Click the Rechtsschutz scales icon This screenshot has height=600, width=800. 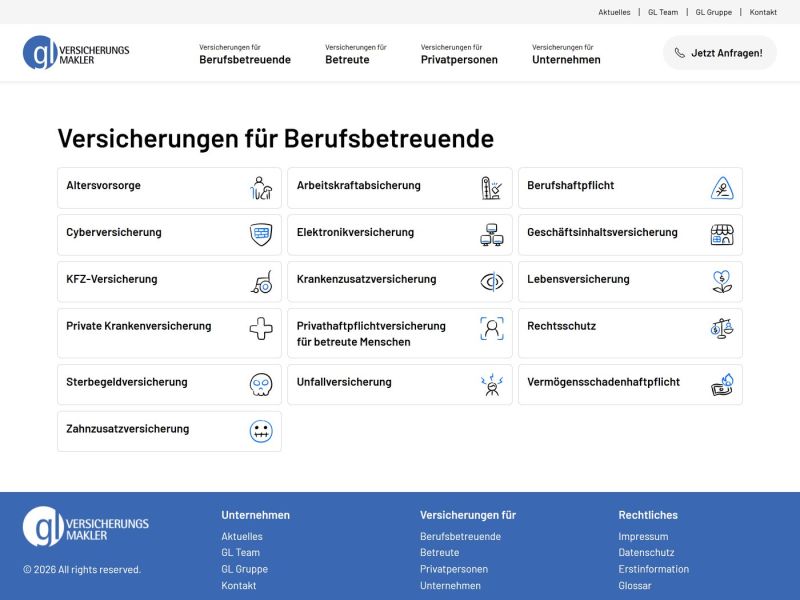722,329
